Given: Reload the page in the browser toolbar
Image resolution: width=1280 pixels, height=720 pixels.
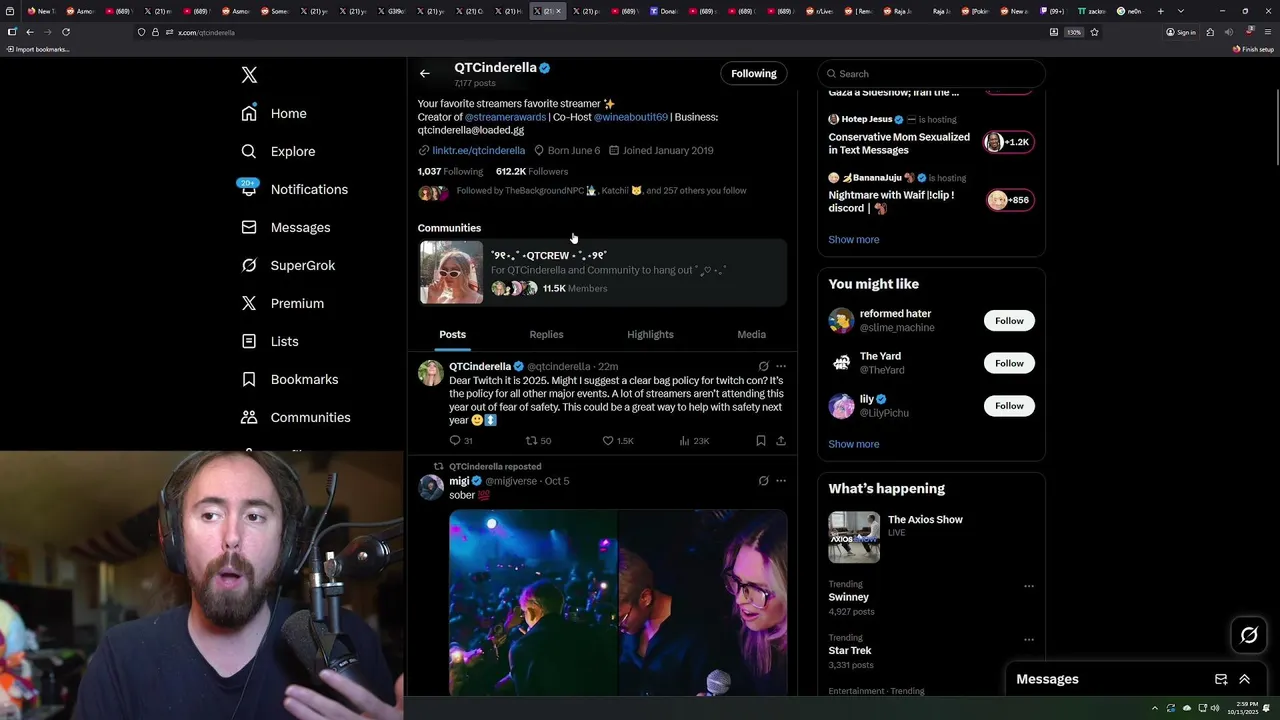Looking at the screenshot, I should (x=66, y=32).
